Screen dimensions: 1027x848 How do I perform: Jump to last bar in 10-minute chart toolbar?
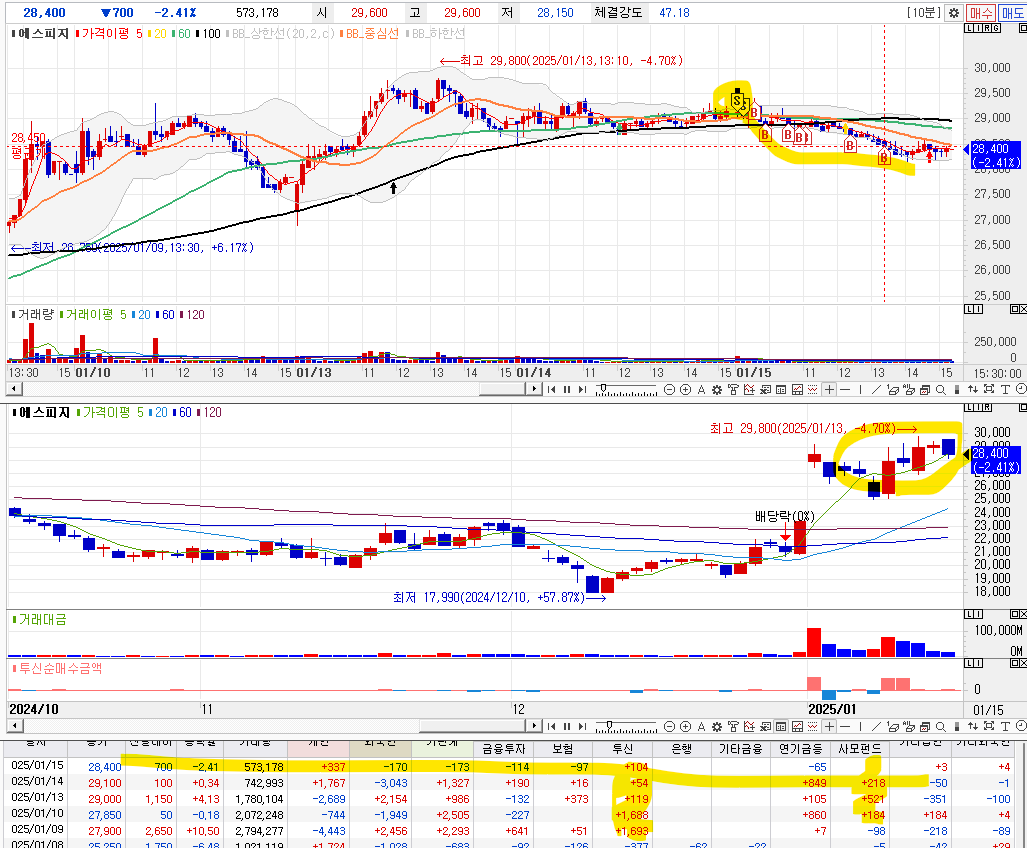582,390
